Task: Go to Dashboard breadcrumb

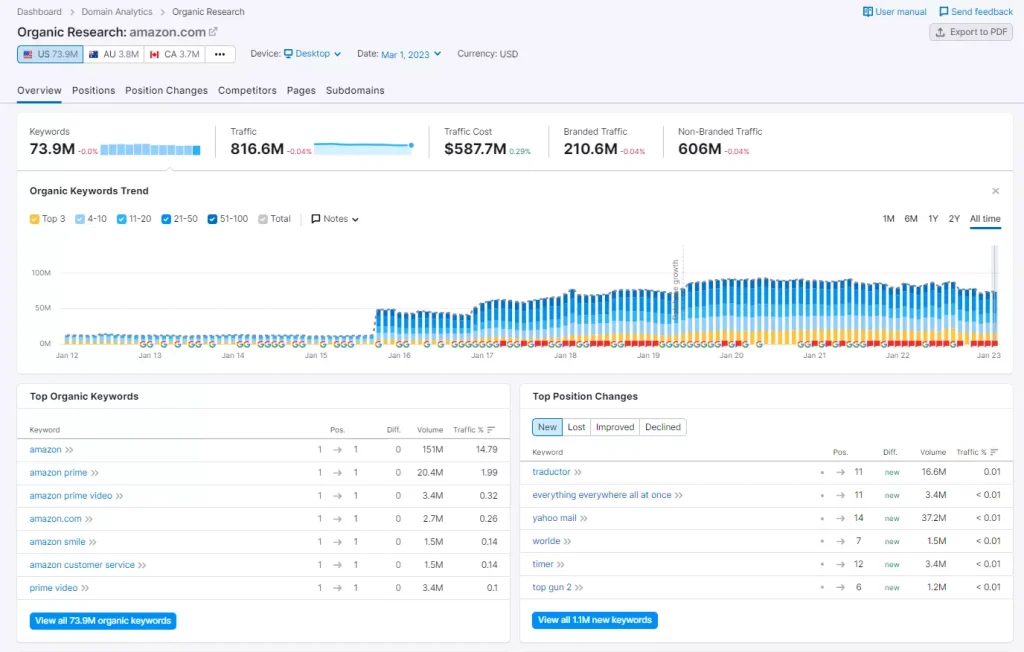Action: [39, 12]
